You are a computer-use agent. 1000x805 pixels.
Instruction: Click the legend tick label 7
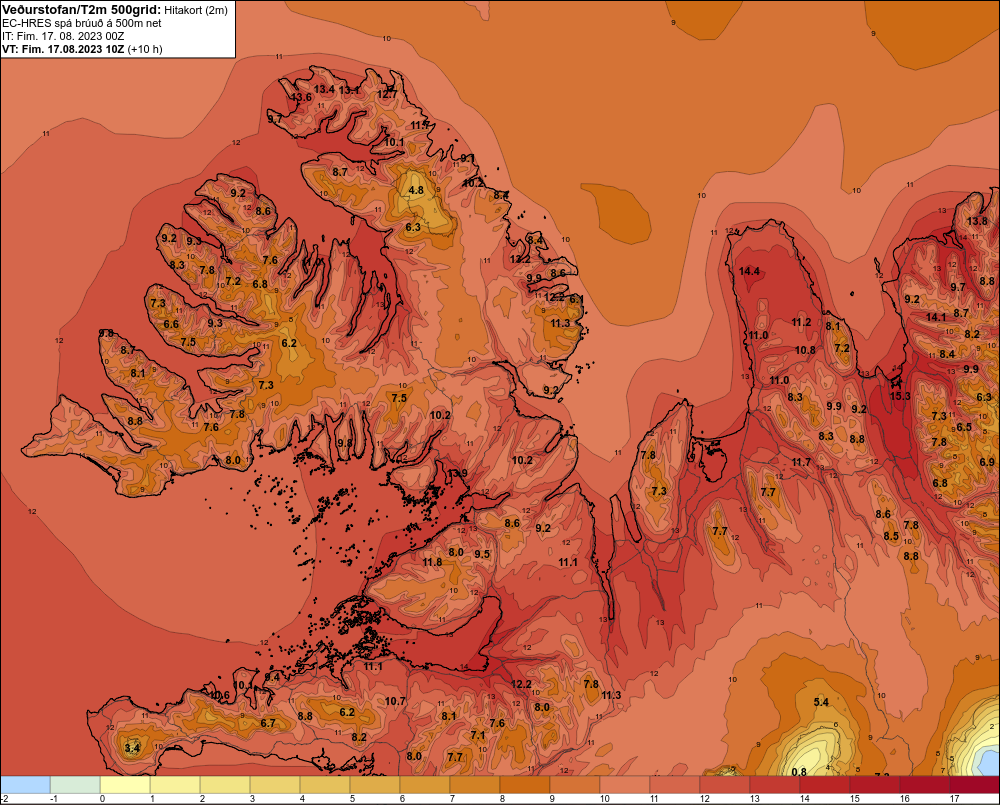[452, 799]
